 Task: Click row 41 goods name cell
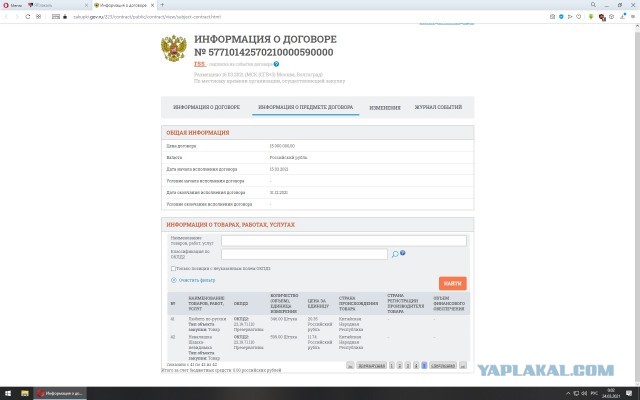pos(207,324)
